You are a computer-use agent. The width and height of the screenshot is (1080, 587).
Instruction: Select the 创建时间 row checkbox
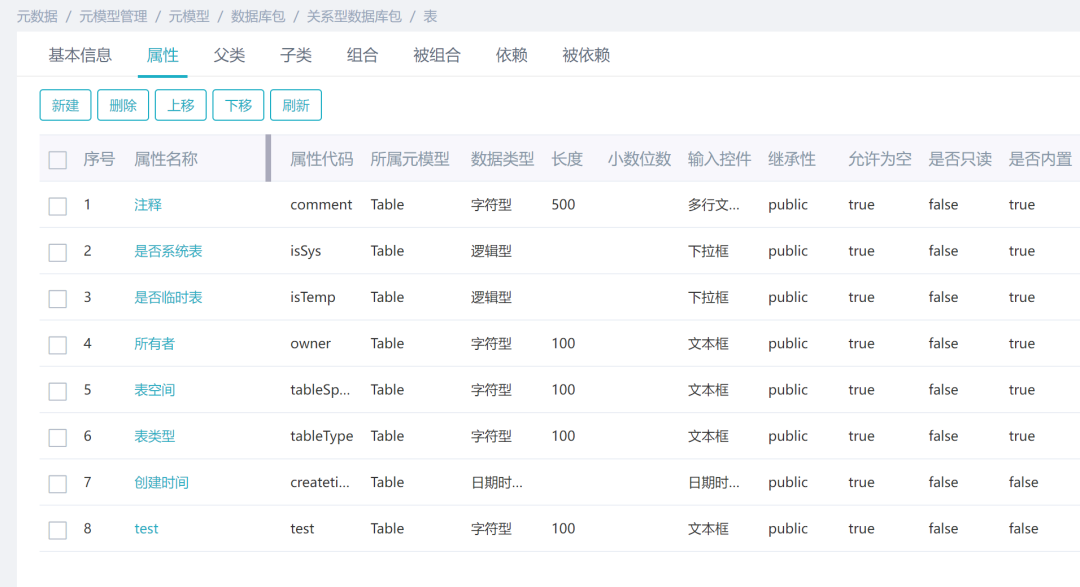click(58, 483)
